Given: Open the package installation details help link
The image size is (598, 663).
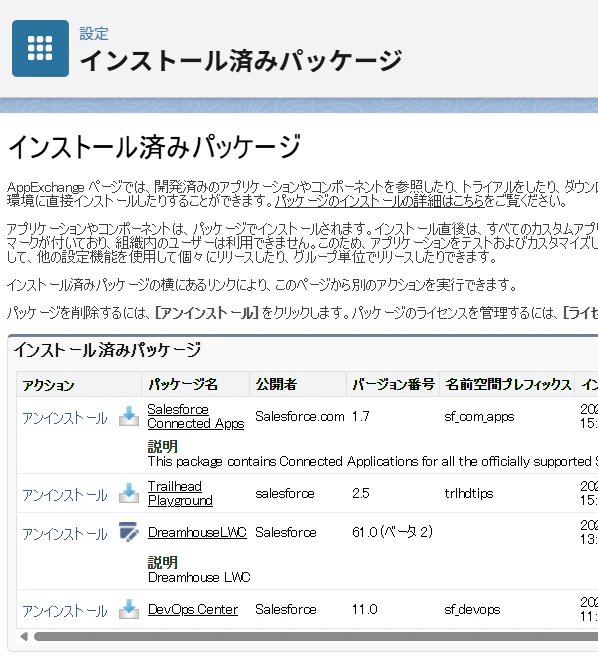Looking at the screenshot, I should pyautogui.click(x=380, y=201).
